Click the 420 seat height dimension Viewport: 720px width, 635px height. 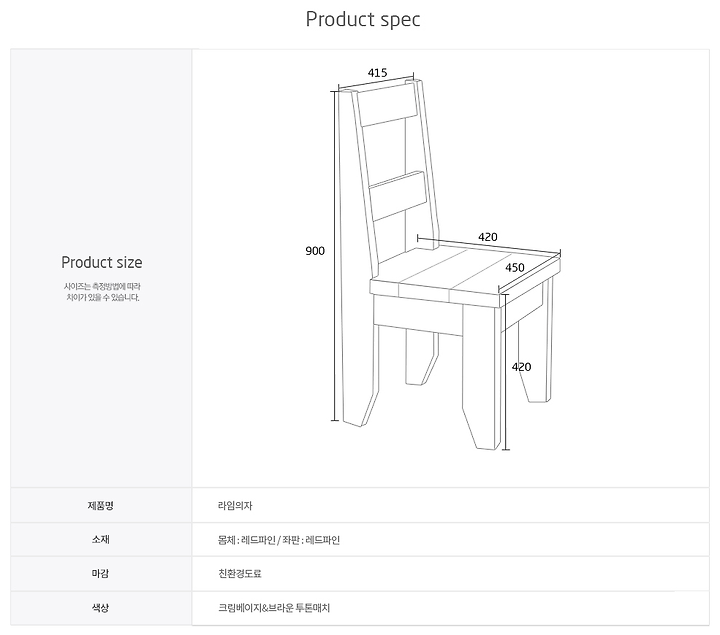pos(521,367)
